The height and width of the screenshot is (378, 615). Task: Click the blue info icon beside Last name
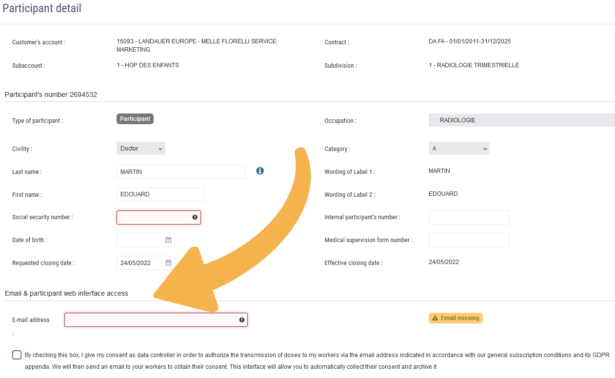pyautogui.click(x=260, y=171)
